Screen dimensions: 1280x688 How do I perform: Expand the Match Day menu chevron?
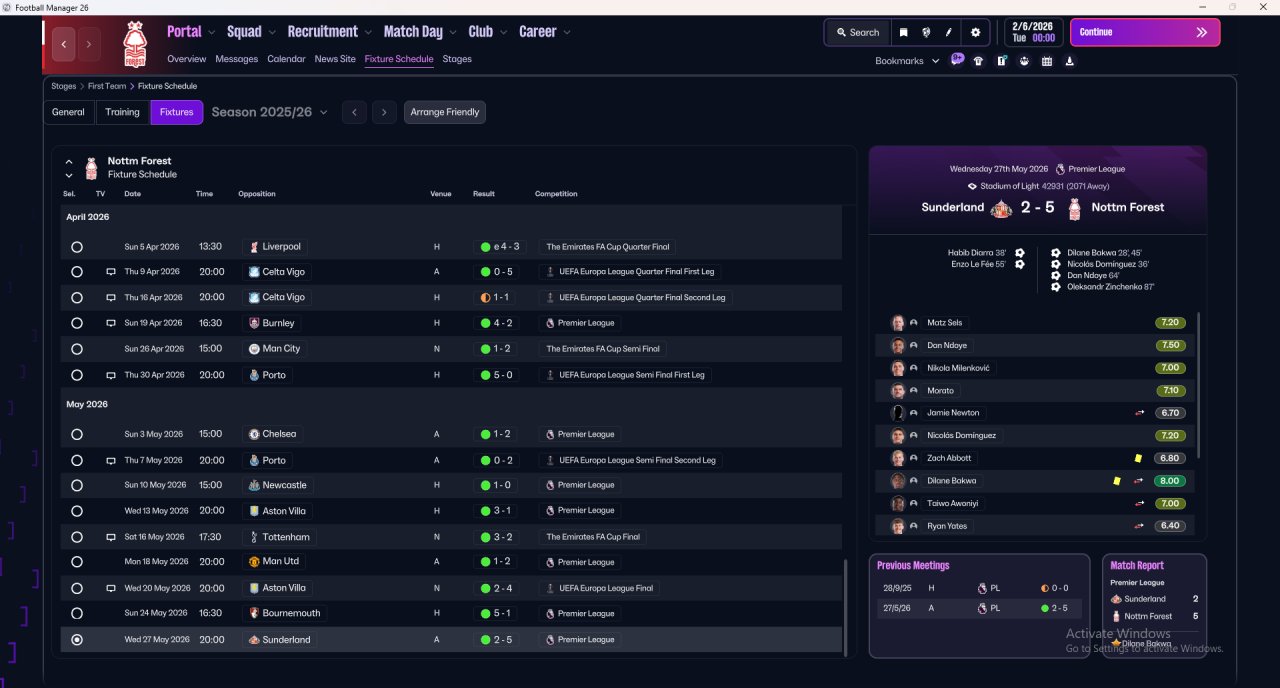click(x=453, y=32)
